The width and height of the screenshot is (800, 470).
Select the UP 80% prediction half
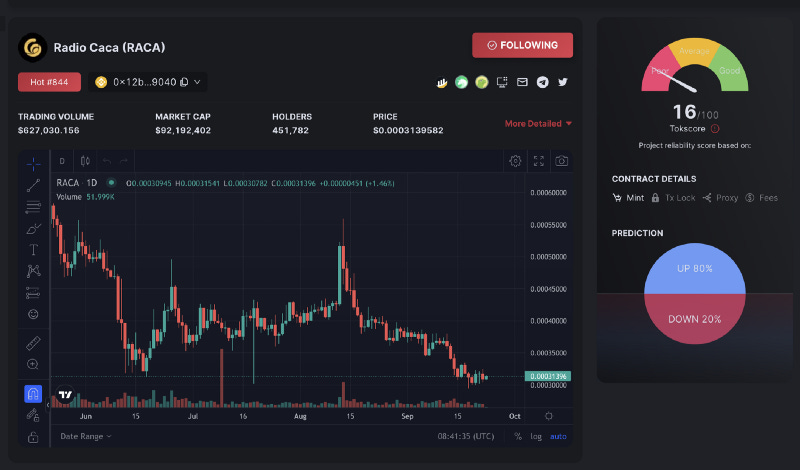coord(694,268)
